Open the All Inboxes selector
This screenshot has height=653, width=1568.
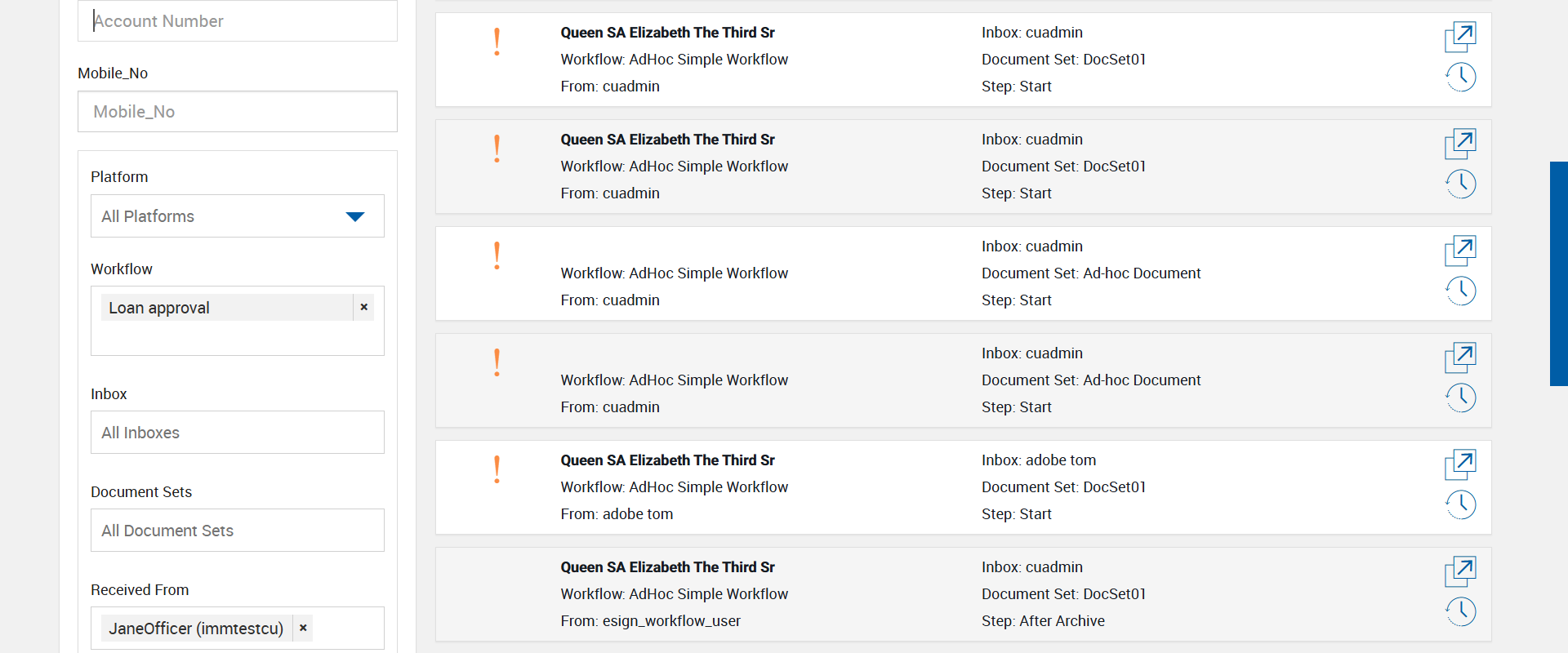tap(237, 433)
